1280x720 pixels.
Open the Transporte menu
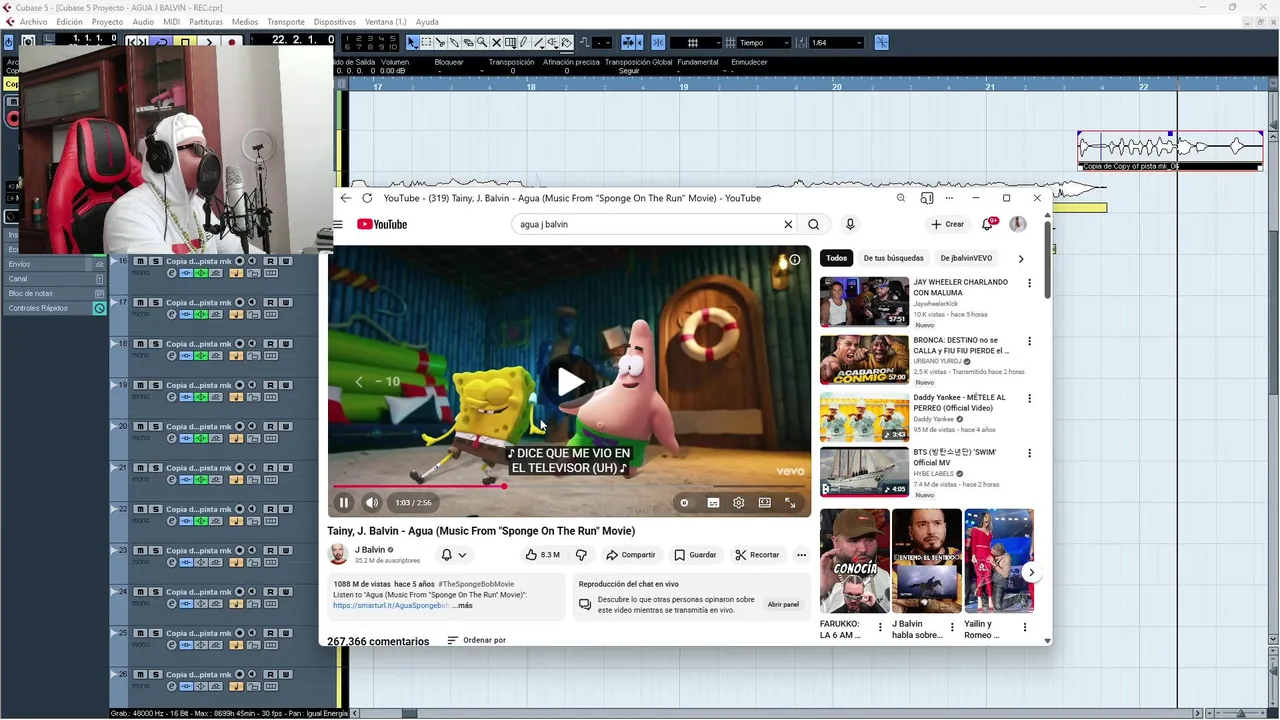click(x=286, y=22)
